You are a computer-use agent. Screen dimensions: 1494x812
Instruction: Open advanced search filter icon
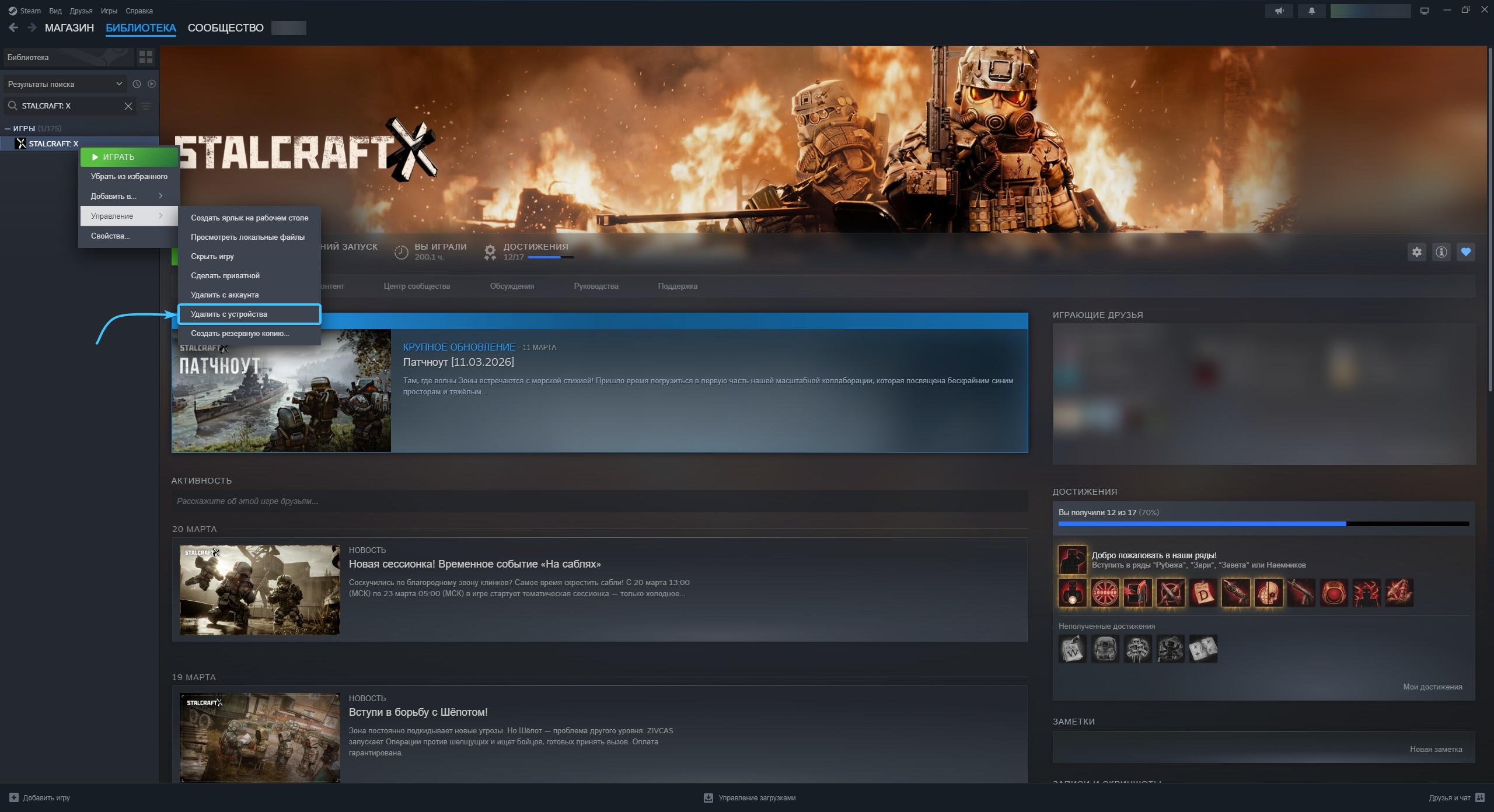point(146,106)
